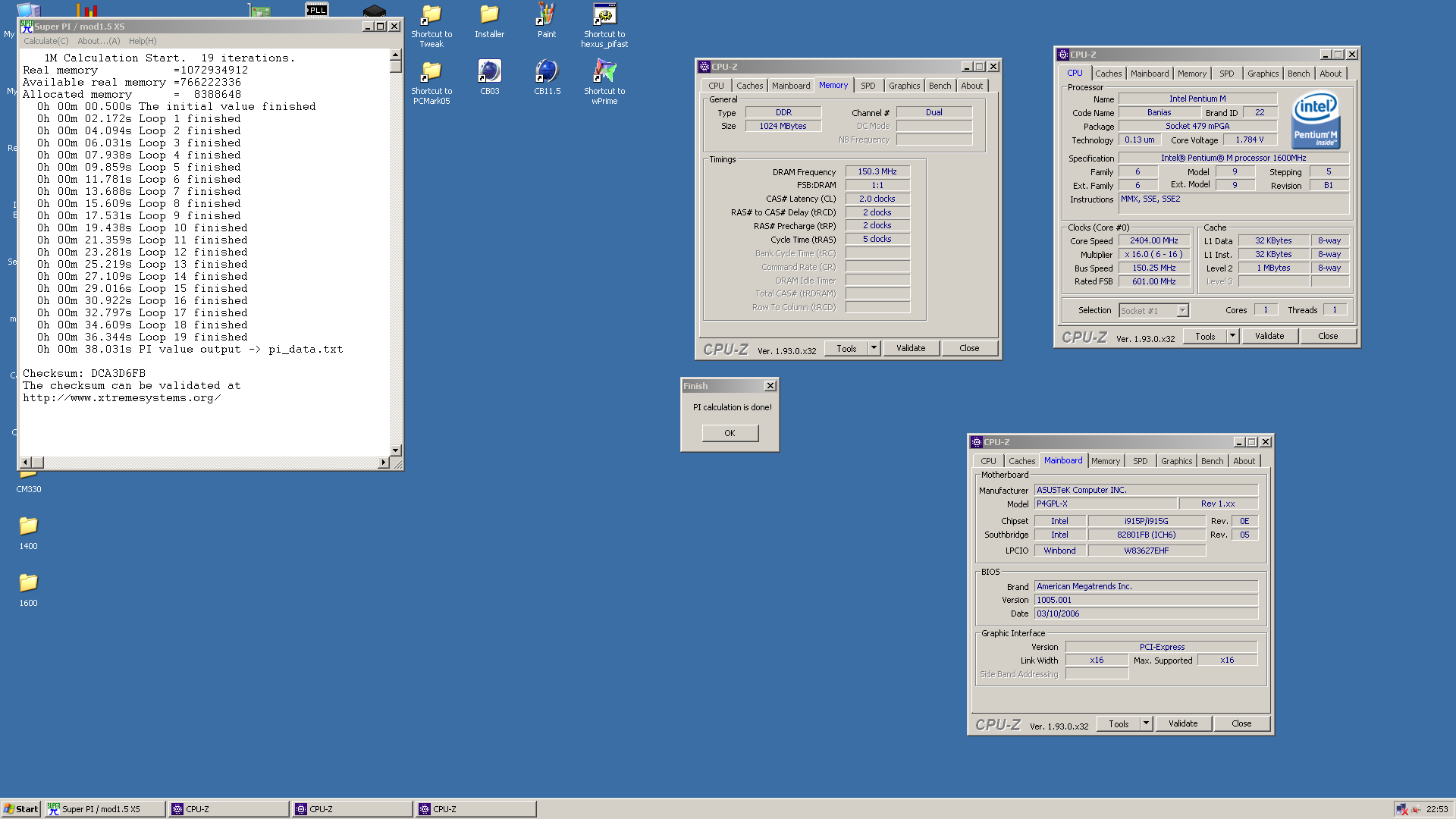
Task: Open Shortcut to PCMark05 icon
Action: click(431, 82)
